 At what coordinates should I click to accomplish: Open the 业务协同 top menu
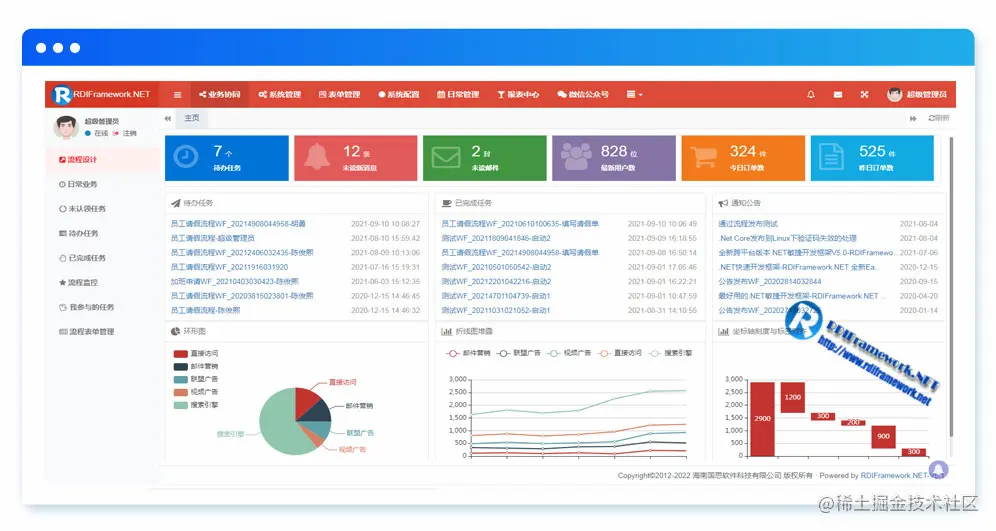(x=220, y=95)
